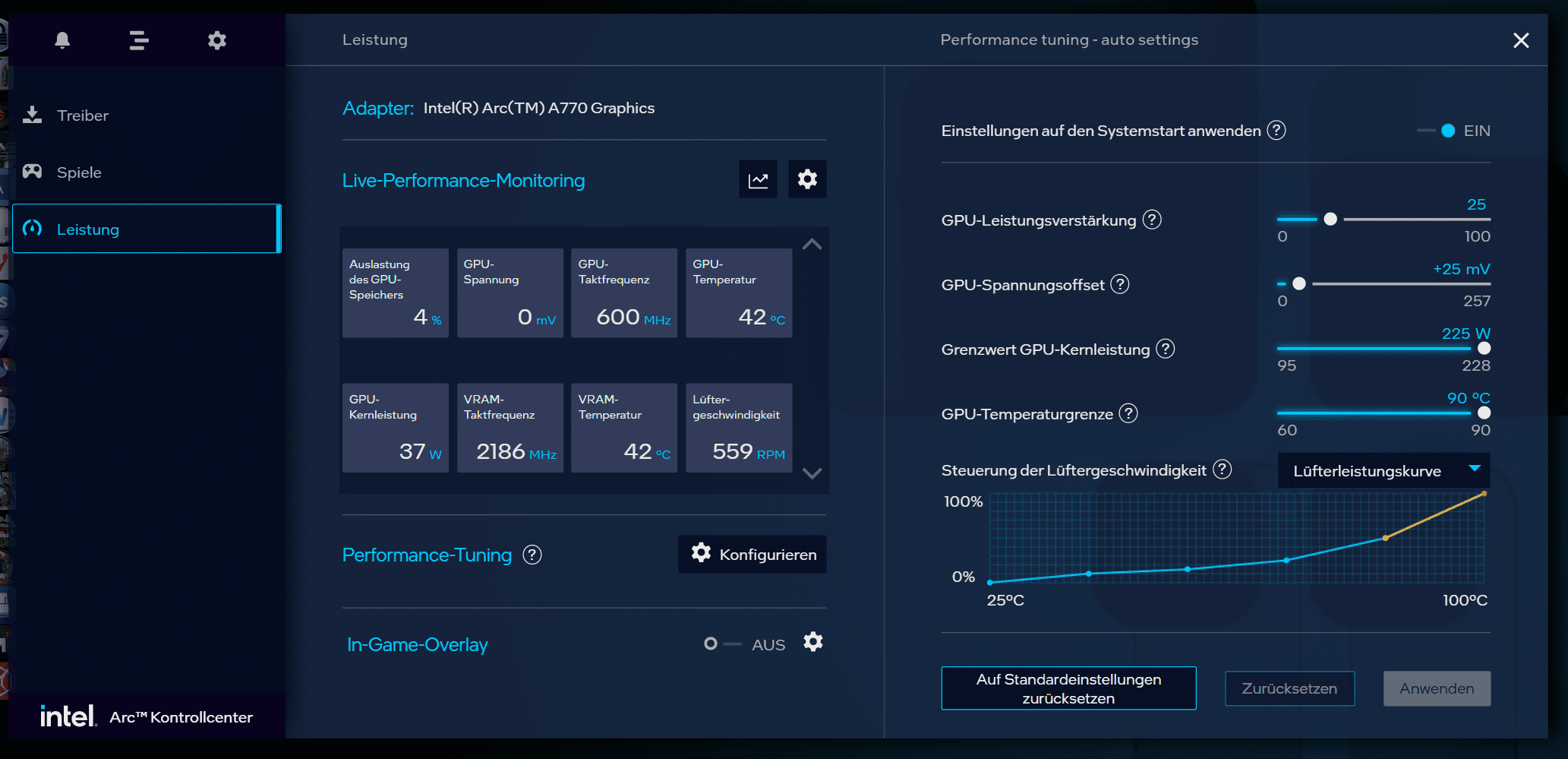This screenshot has height=759, width=1568.
Task: Select the VRAM-Temperatur monitoring tile
Action: coord(624,428)
